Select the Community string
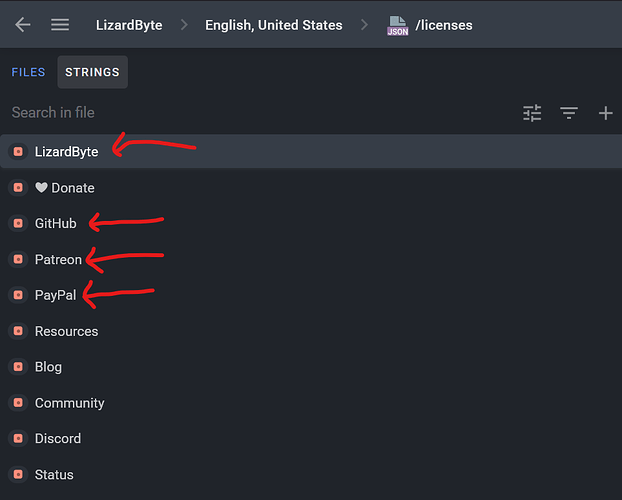622x500 pixels. pyautogui.click(x=69, y=403)
